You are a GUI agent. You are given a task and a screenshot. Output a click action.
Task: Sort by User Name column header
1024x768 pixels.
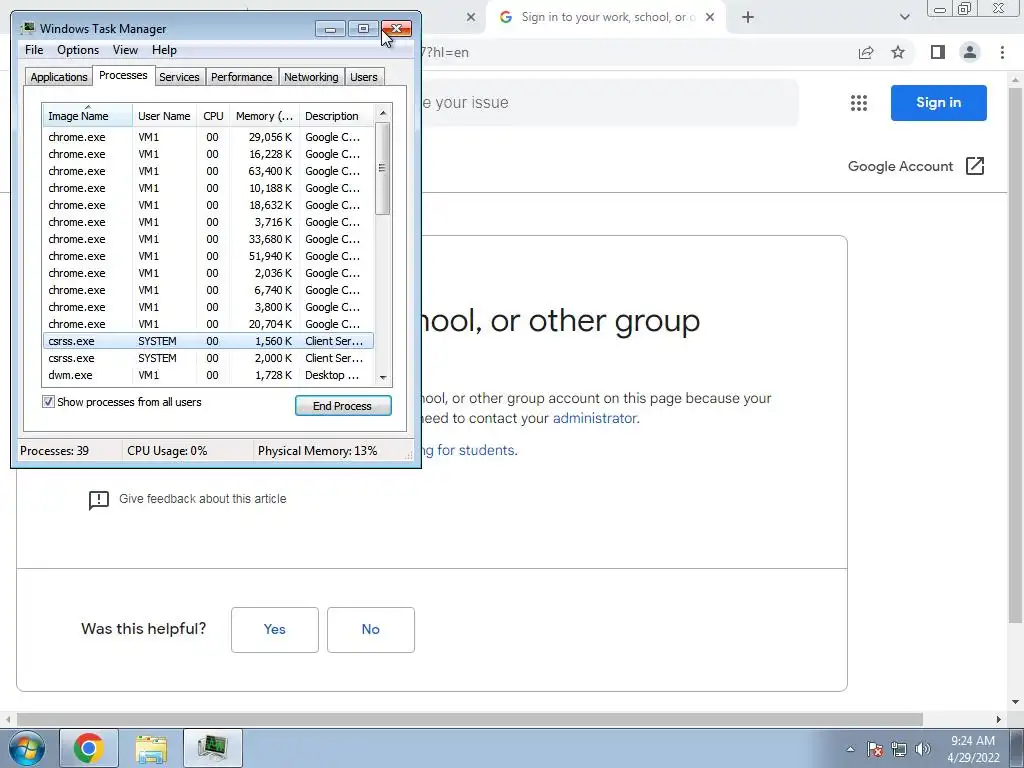coord(164,116)
